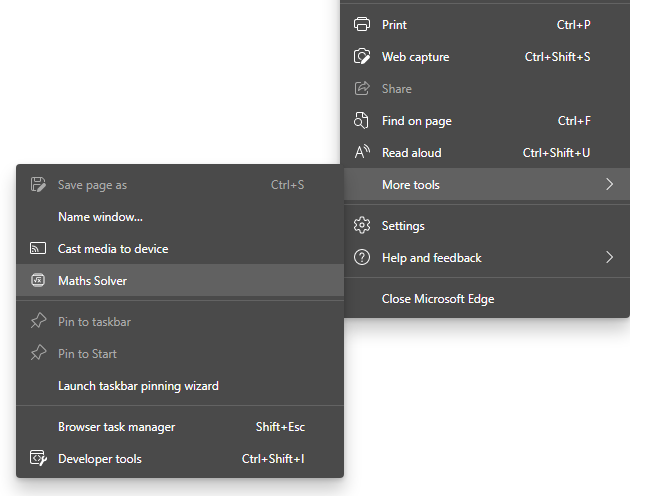Choose Web capture from the menu
651x496 pixels.
[x=415, y=57]
